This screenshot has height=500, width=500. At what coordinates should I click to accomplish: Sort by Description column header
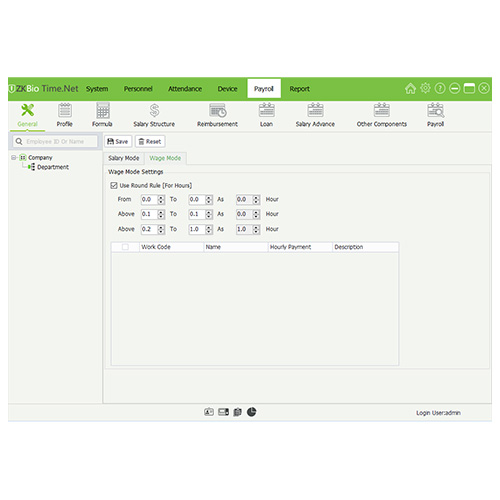click(x=365, y=247)
